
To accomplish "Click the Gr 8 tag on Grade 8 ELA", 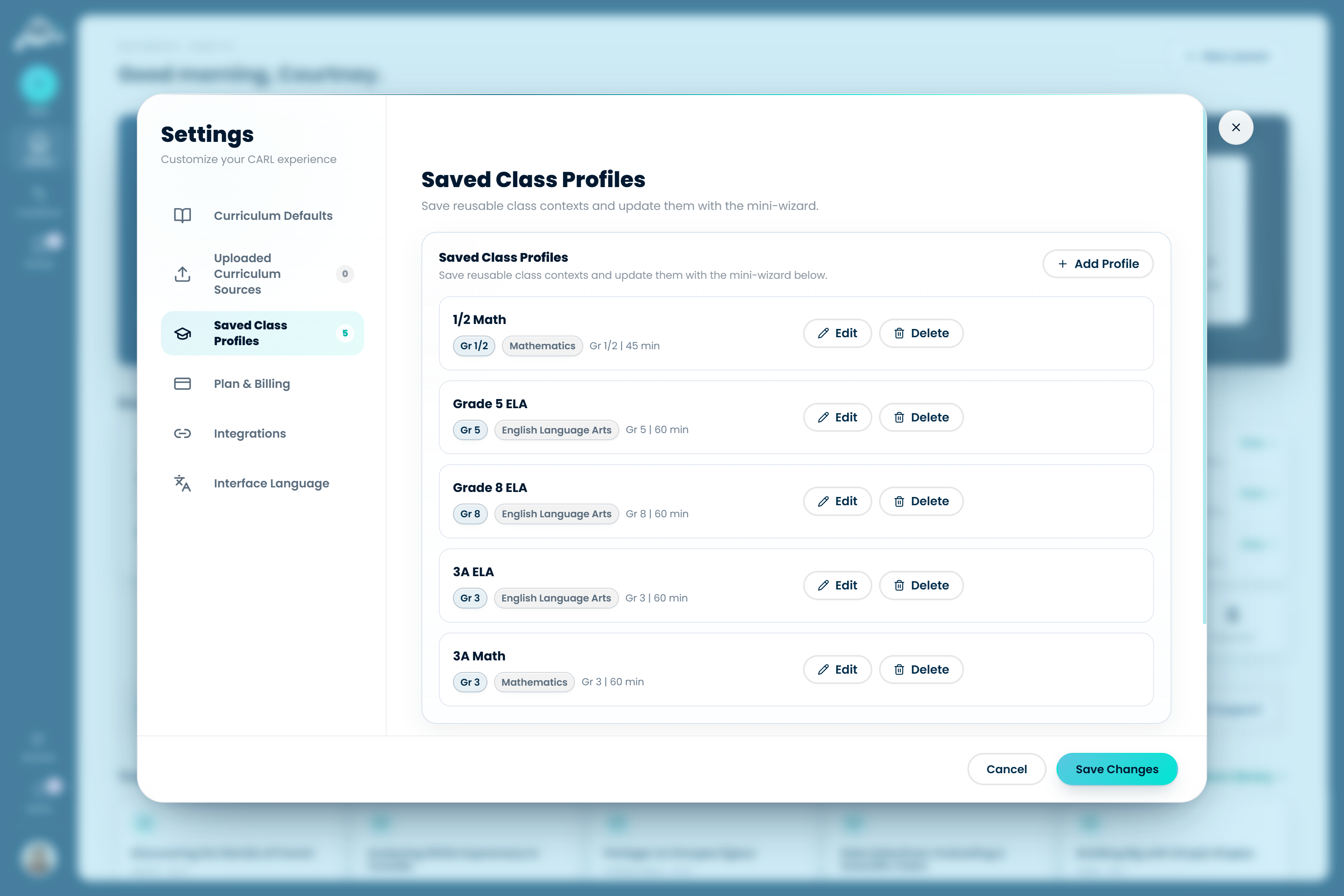I will (470, 514).
